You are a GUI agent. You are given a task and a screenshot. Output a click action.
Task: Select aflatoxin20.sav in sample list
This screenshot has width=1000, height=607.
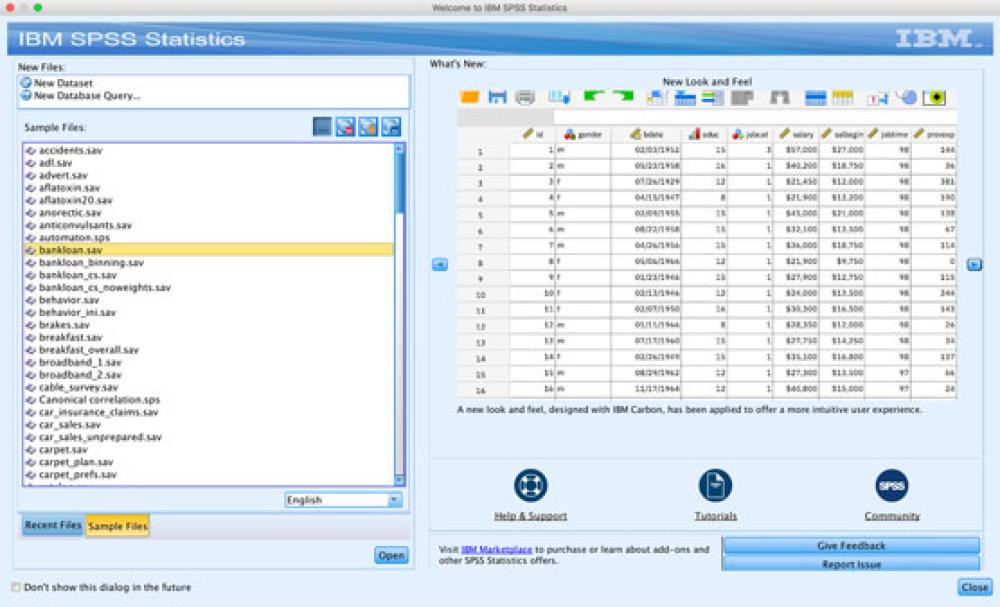pyautogui.click(x=209, y=200)
